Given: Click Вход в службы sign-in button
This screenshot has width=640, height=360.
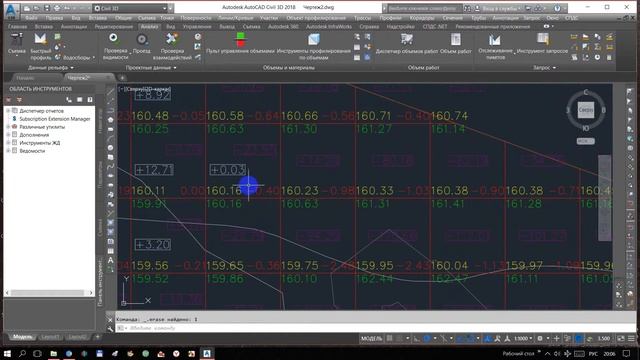Looking at the screenshot, I should 501,8.
